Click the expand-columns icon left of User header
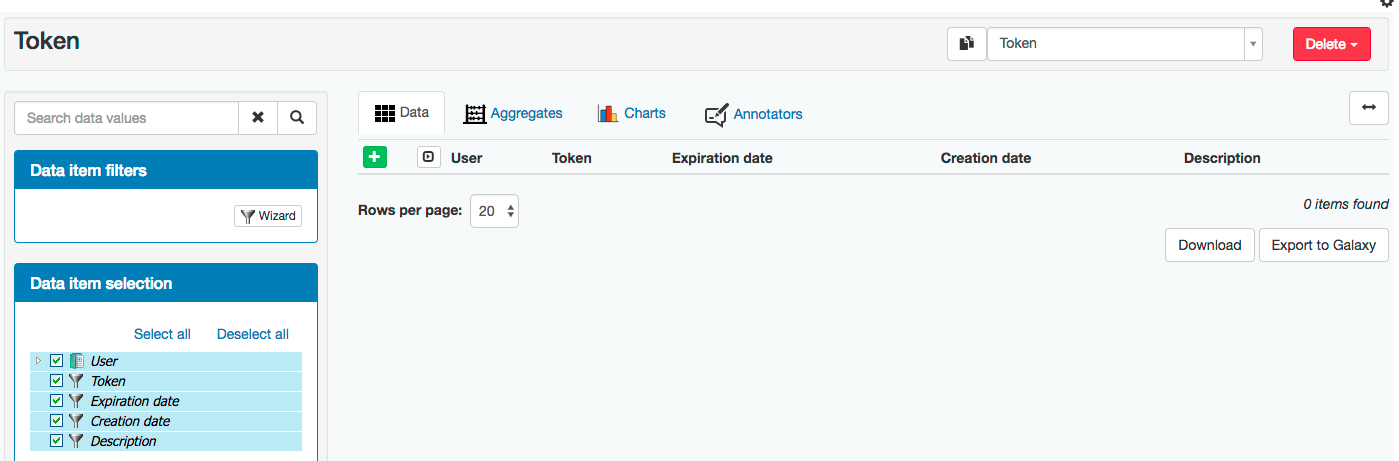The width and height of the screenshot is (1399, 461). [428, 157]
